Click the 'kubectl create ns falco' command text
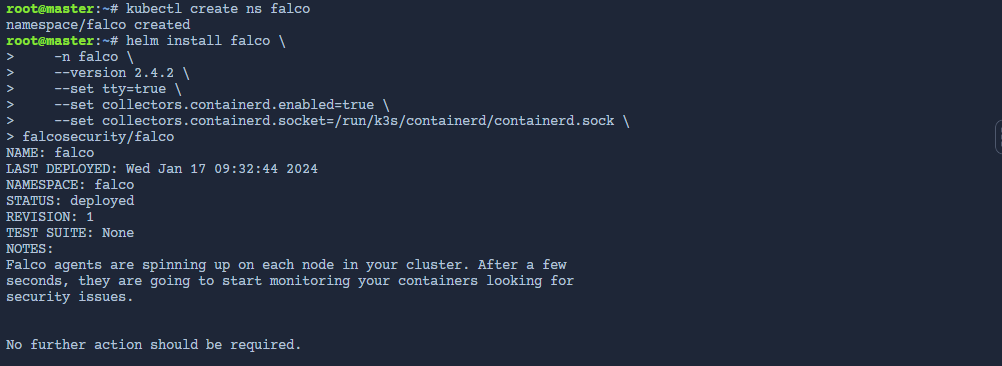 (x=218, y=9)
